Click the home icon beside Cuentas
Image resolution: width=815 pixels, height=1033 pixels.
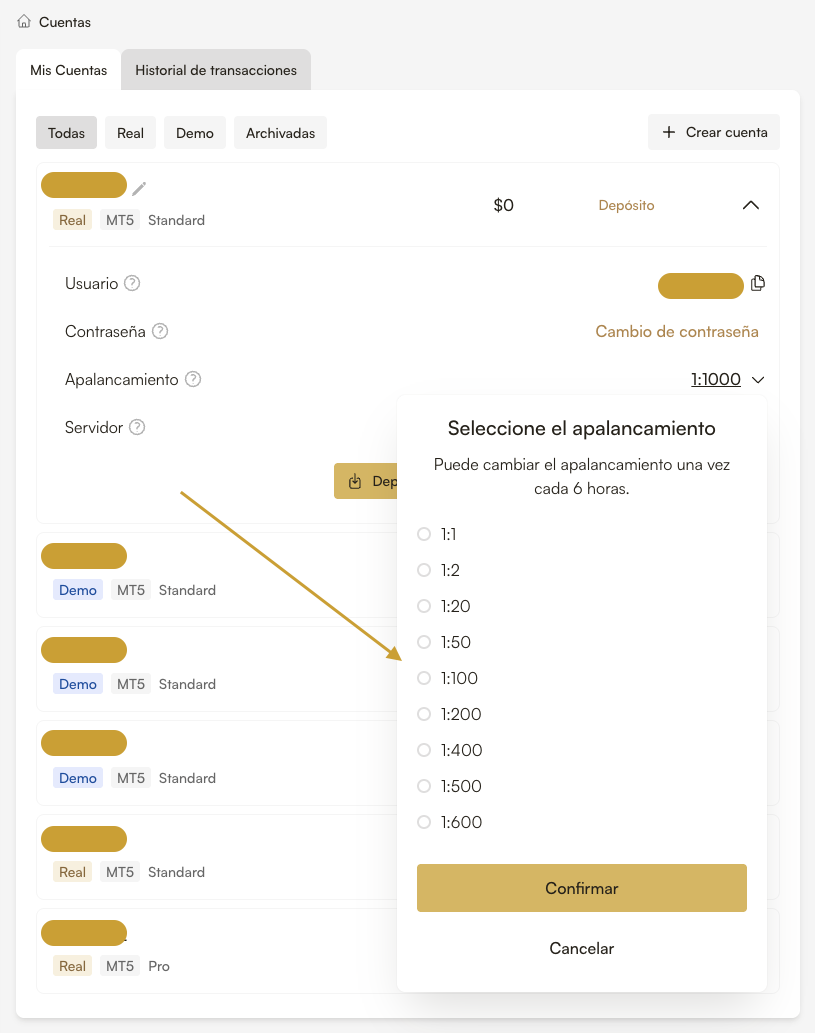[x=24, y=21]
